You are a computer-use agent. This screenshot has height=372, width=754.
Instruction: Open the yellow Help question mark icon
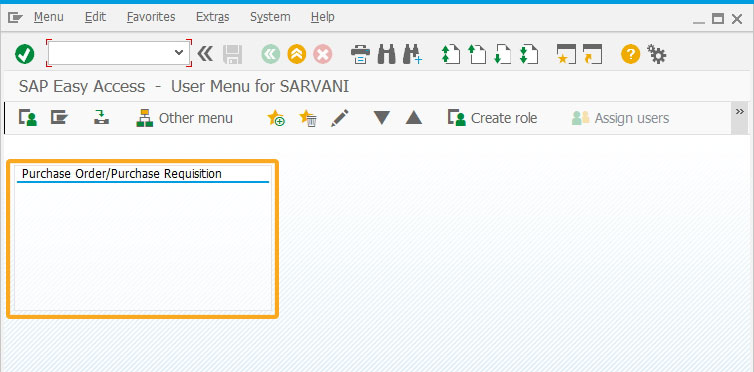coord(630,54)
